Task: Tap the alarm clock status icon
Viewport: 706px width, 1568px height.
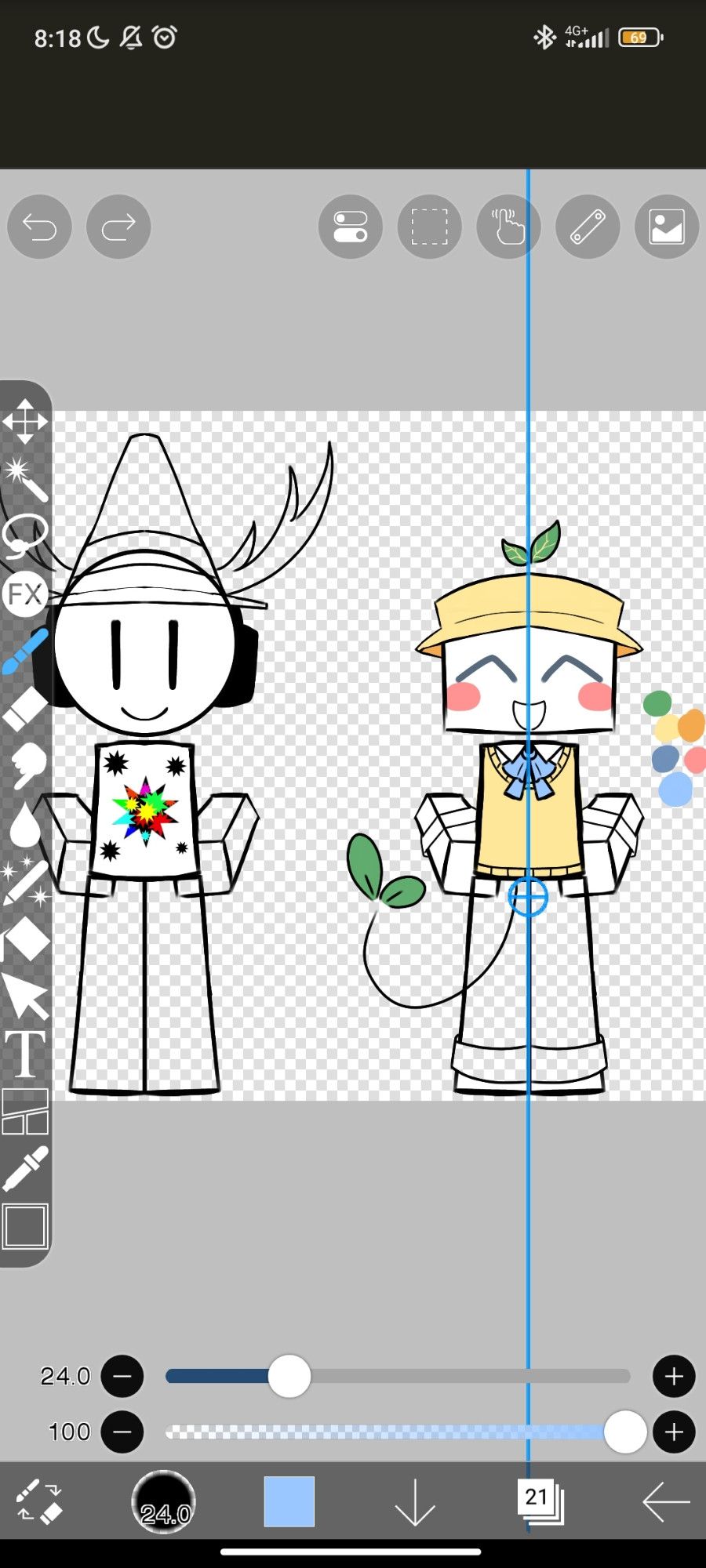Action: click(165, 37)
